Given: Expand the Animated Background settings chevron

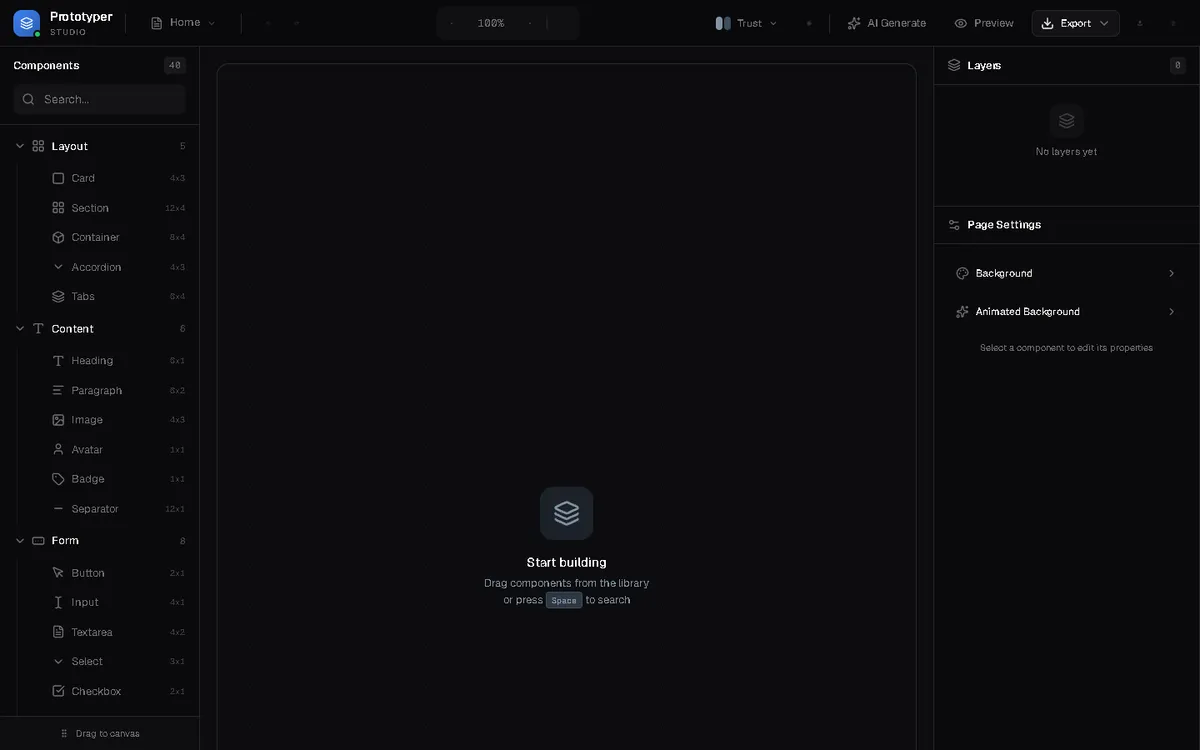Looking at the screenshot, I should (1171, 312).
